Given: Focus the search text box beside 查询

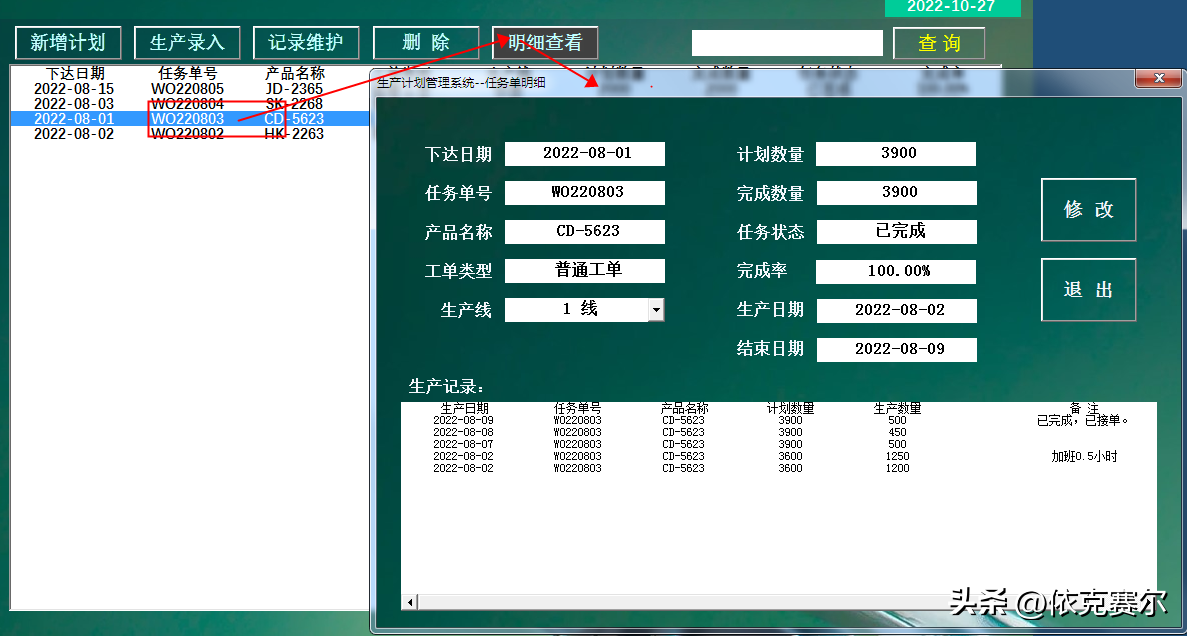Looking at the screenshot, I should [787, 43].
